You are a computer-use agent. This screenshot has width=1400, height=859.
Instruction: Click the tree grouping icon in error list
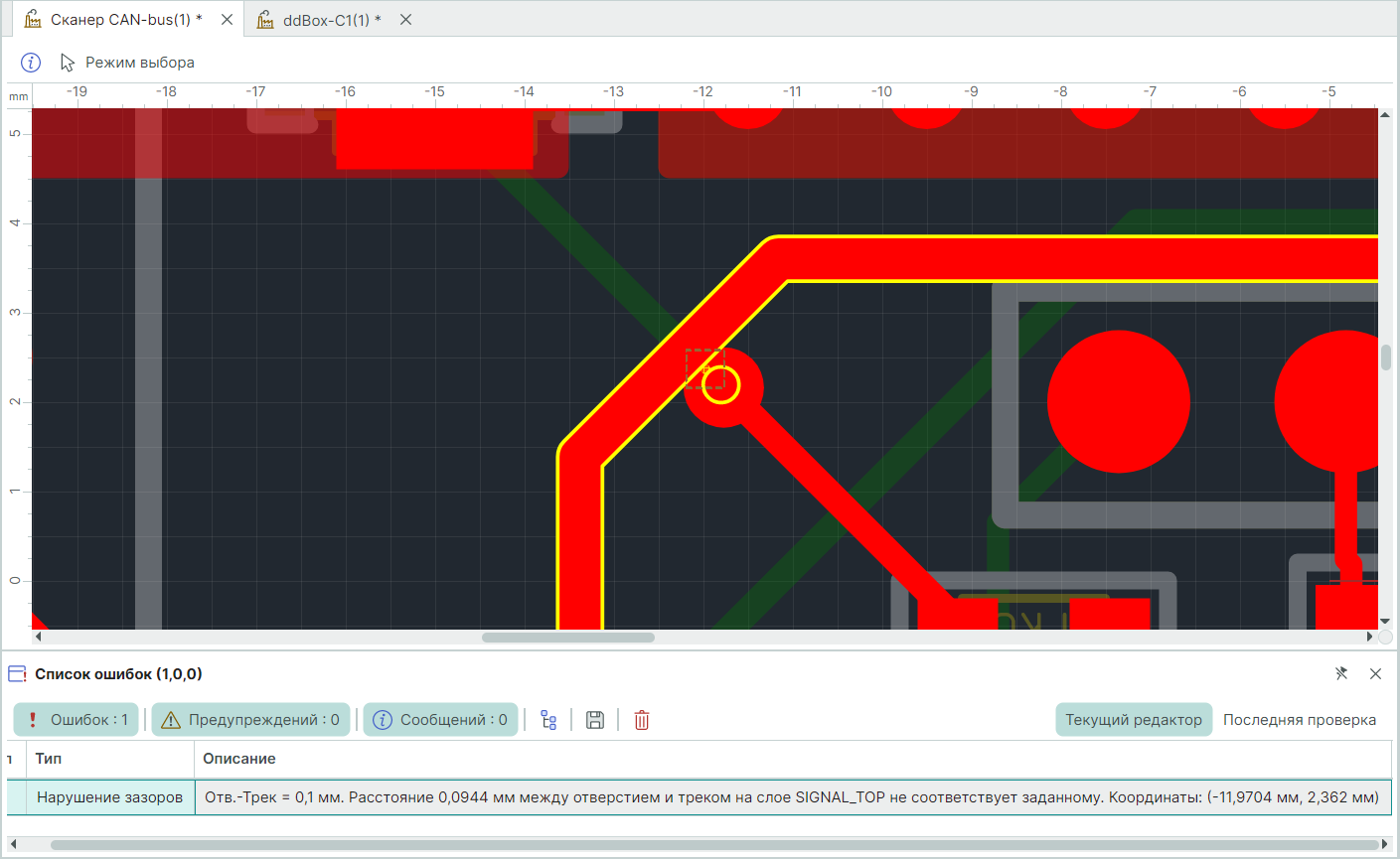[548, 720]
